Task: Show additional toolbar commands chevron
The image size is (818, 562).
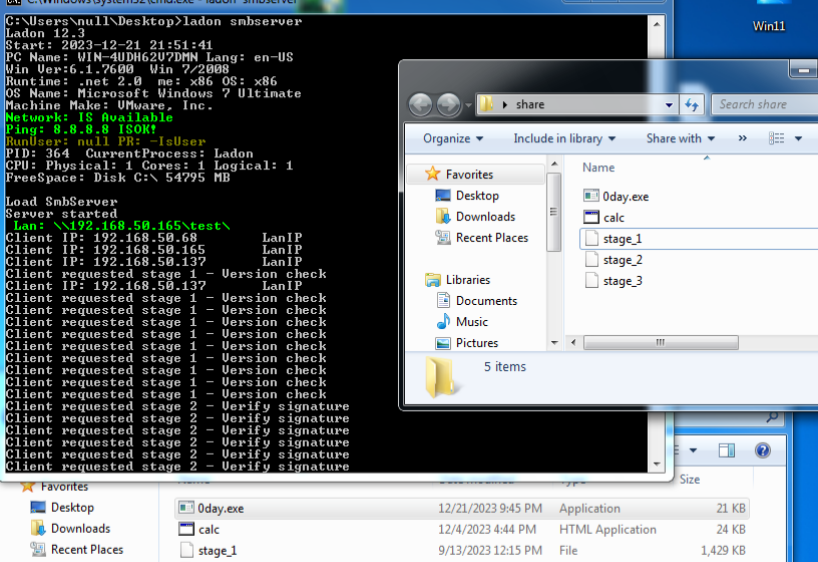Action: [742, 138]
